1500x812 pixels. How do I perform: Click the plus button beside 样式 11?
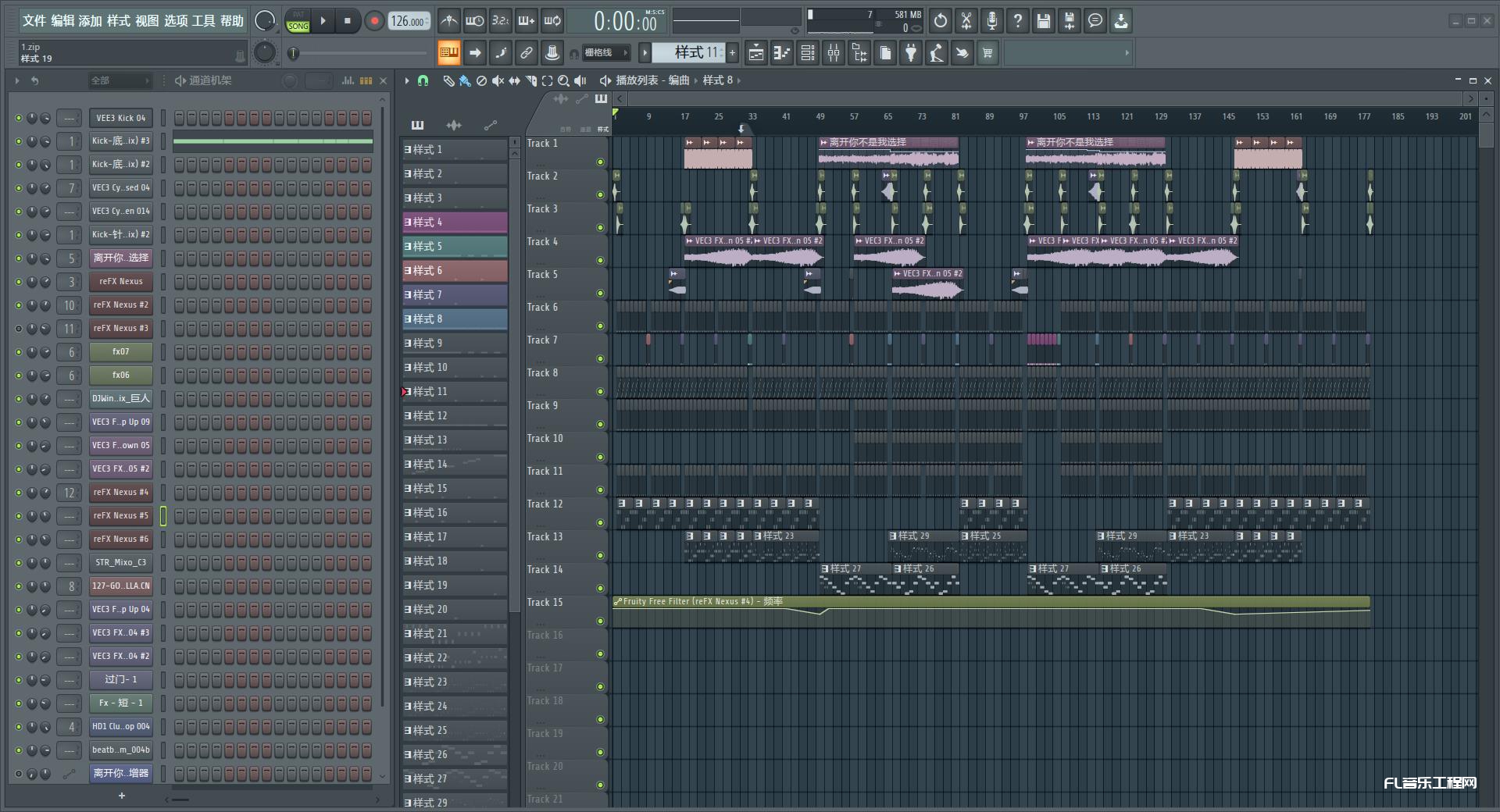click(733, 52)
